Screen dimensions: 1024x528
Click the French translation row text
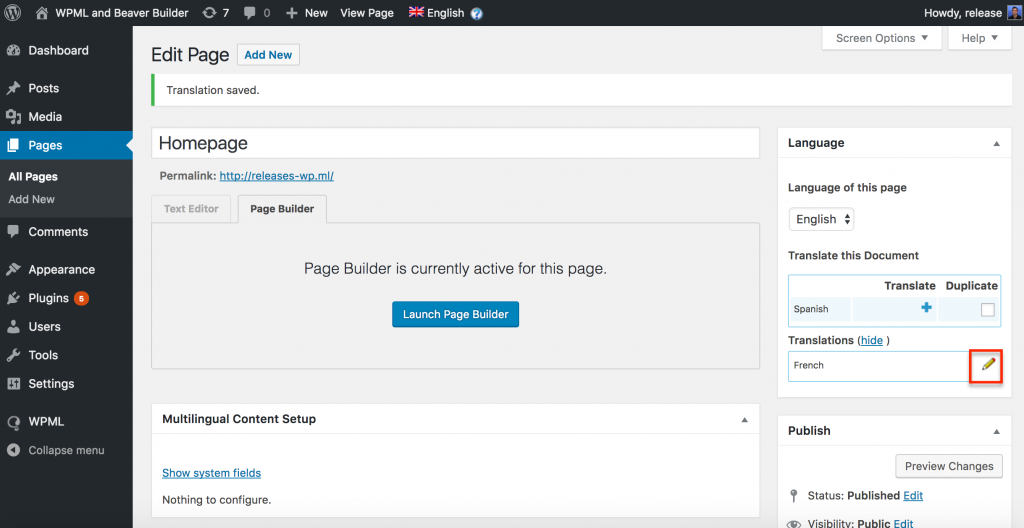(x=808, y=365)
